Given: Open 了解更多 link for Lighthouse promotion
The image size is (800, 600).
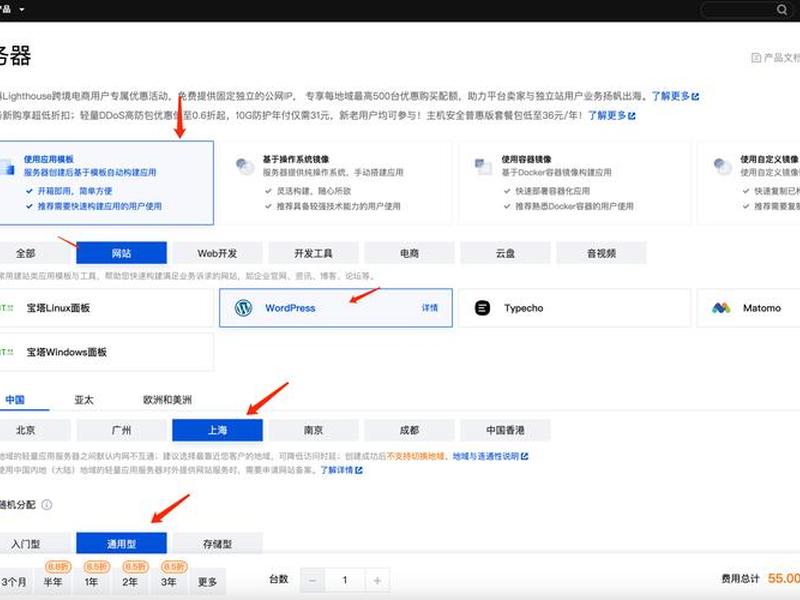Looking at the screenshot, I should coord(675,96).
